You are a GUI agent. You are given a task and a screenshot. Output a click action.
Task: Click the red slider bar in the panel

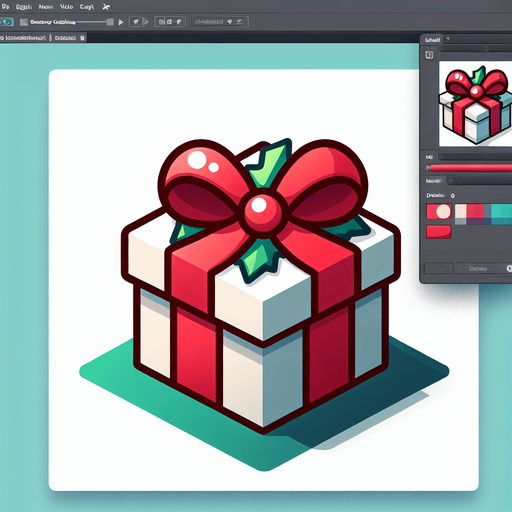click(x=471, y=168)
